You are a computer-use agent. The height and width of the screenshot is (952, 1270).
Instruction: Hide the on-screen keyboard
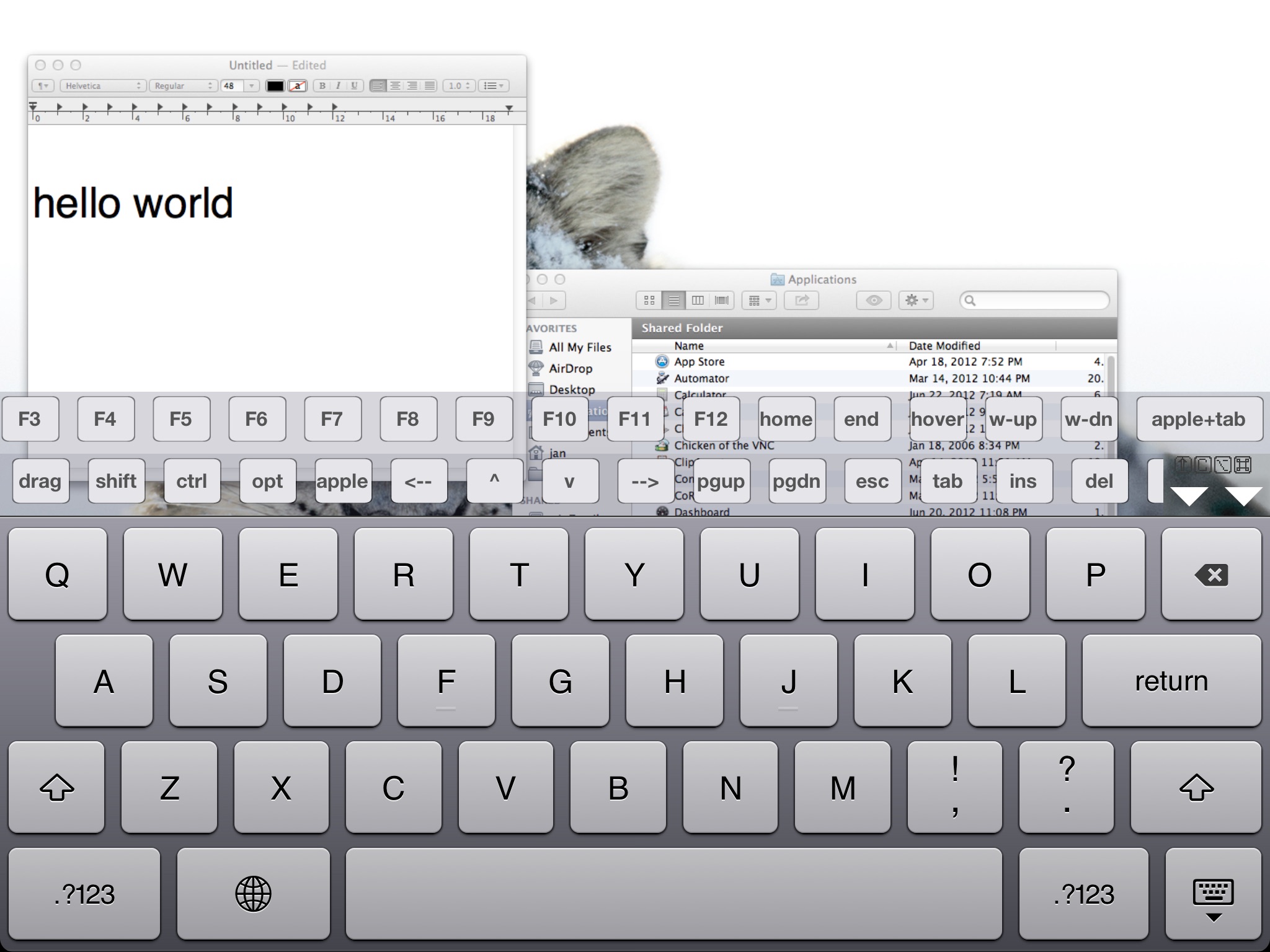point(1213,894)
